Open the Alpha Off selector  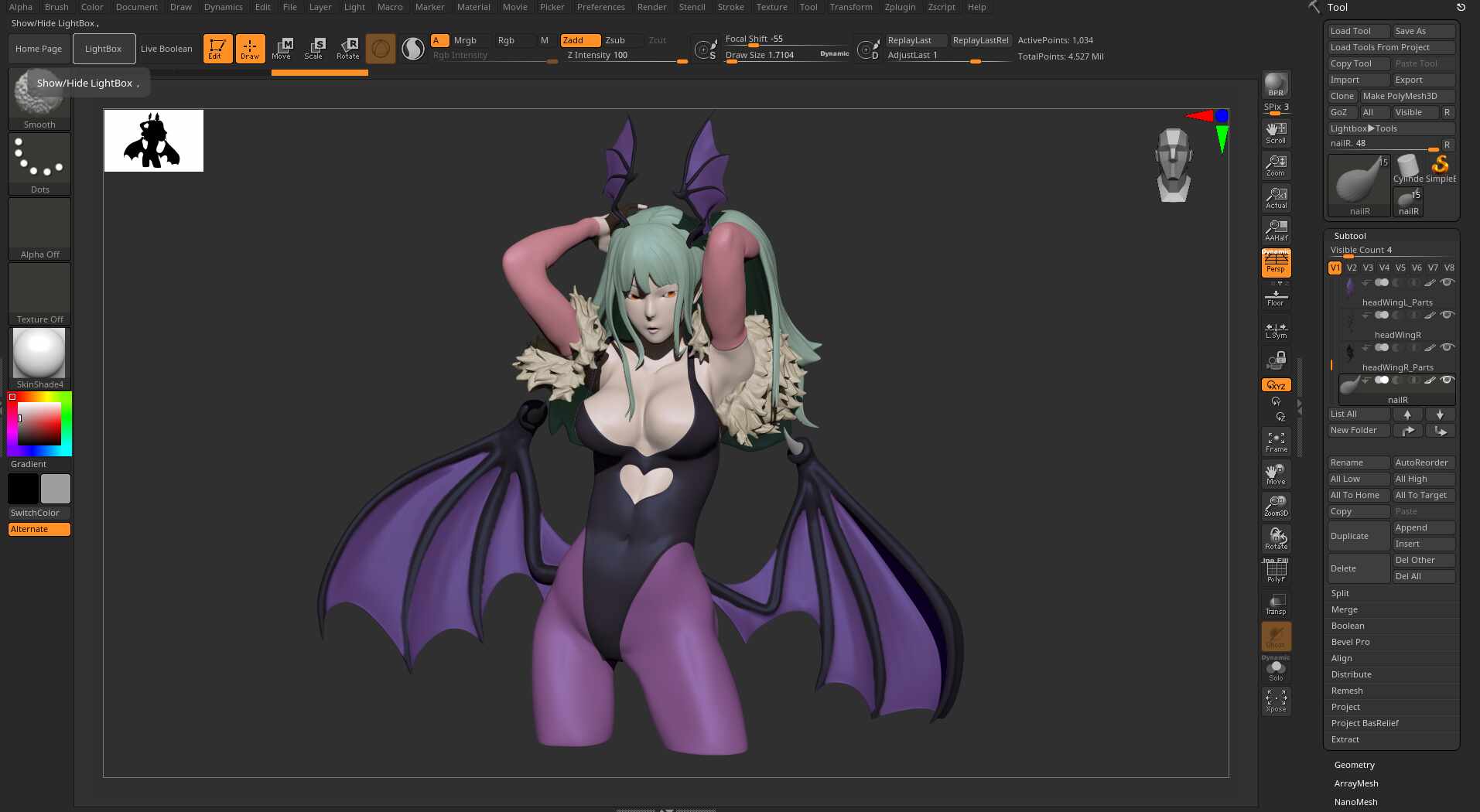(x=39, y=229)
